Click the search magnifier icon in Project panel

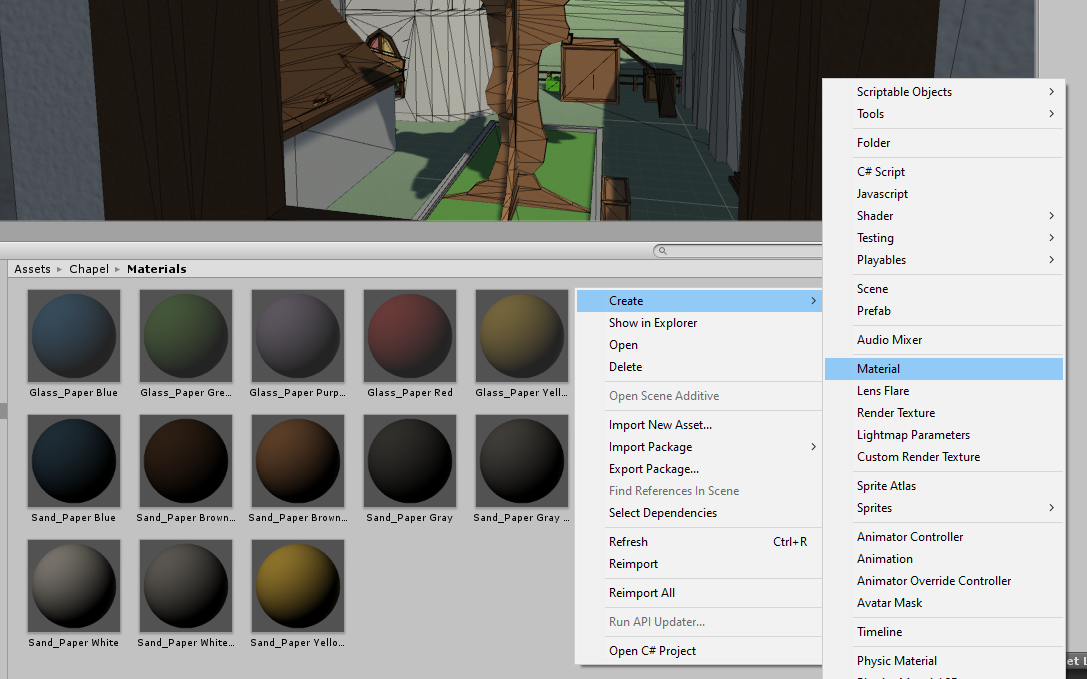pyautogui.click(x=663, y=251)
